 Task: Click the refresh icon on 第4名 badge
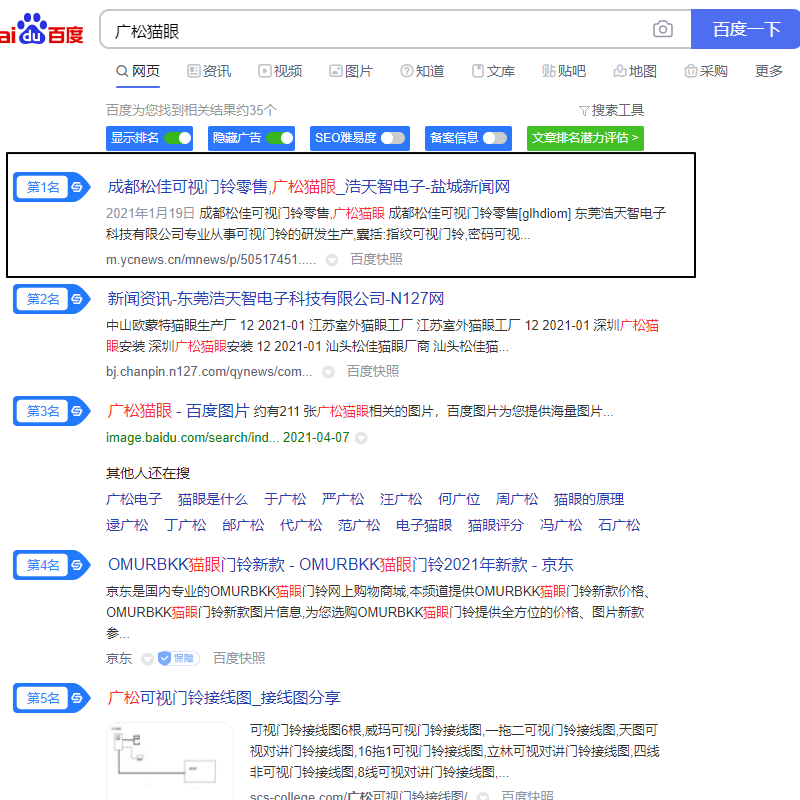click(x=77, y=565)
